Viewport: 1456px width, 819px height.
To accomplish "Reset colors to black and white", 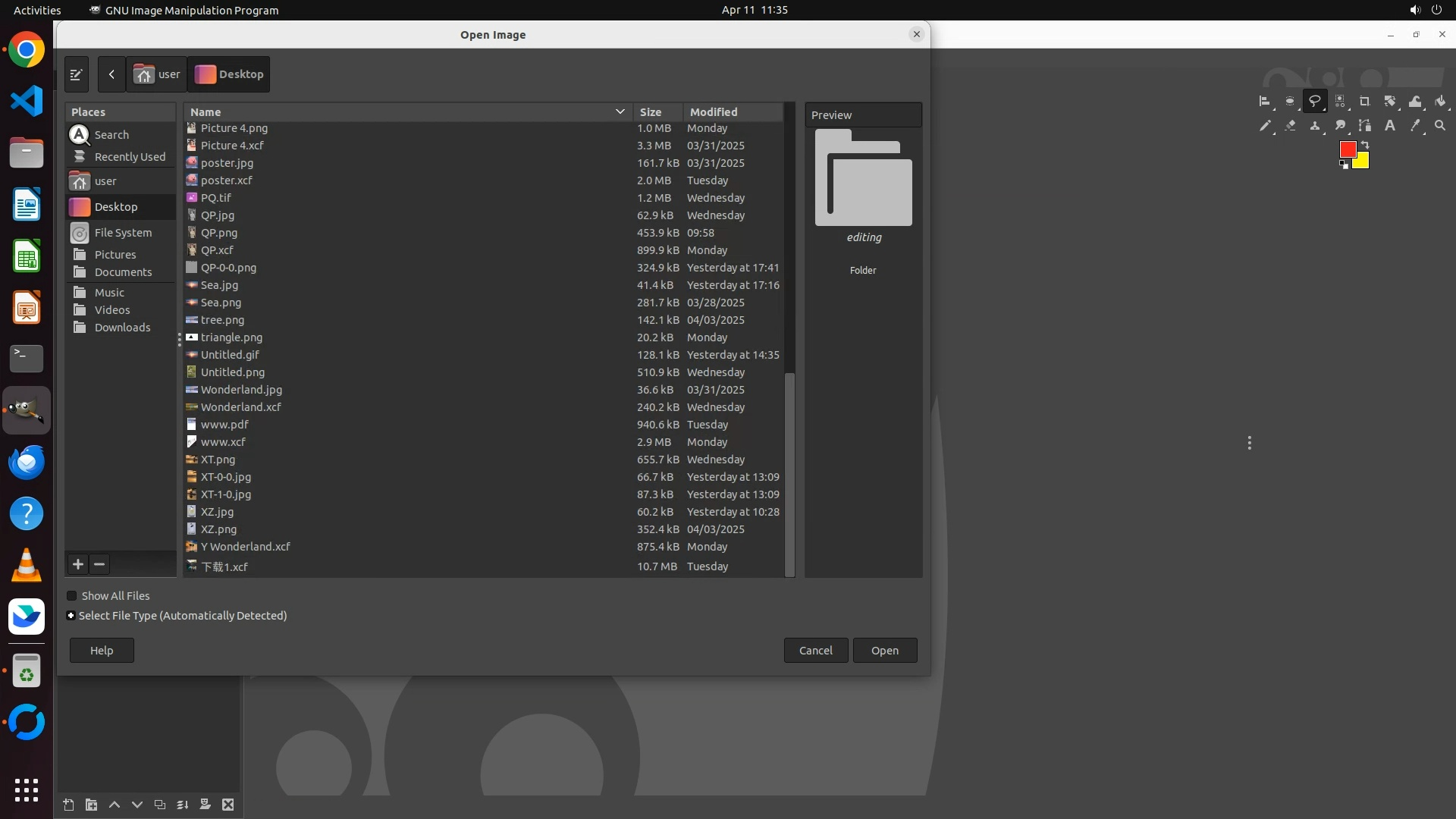I will point(1344,165).
